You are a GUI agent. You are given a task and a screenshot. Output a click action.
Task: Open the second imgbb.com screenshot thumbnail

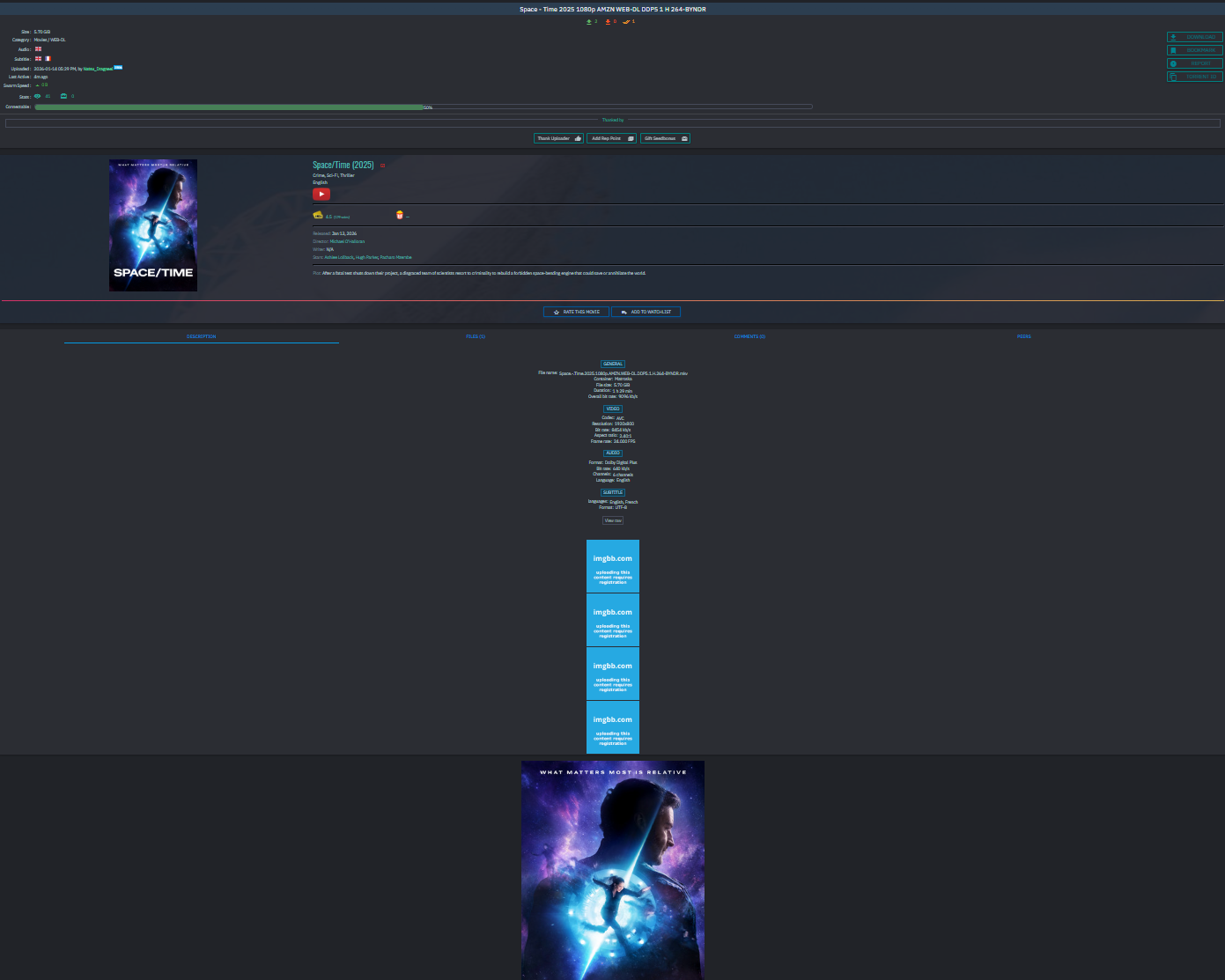click(613, 620)
